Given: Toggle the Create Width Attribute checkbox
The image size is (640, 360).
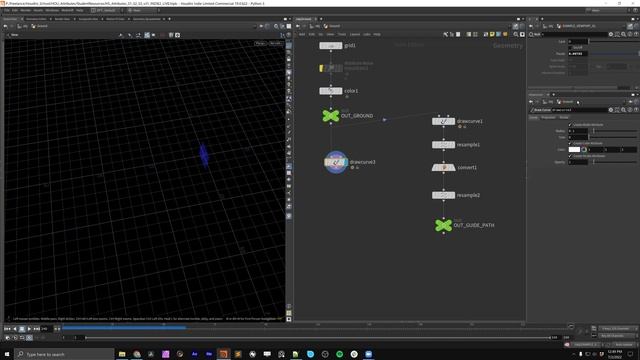Looking at the screenshot, I should coord(570,124).
